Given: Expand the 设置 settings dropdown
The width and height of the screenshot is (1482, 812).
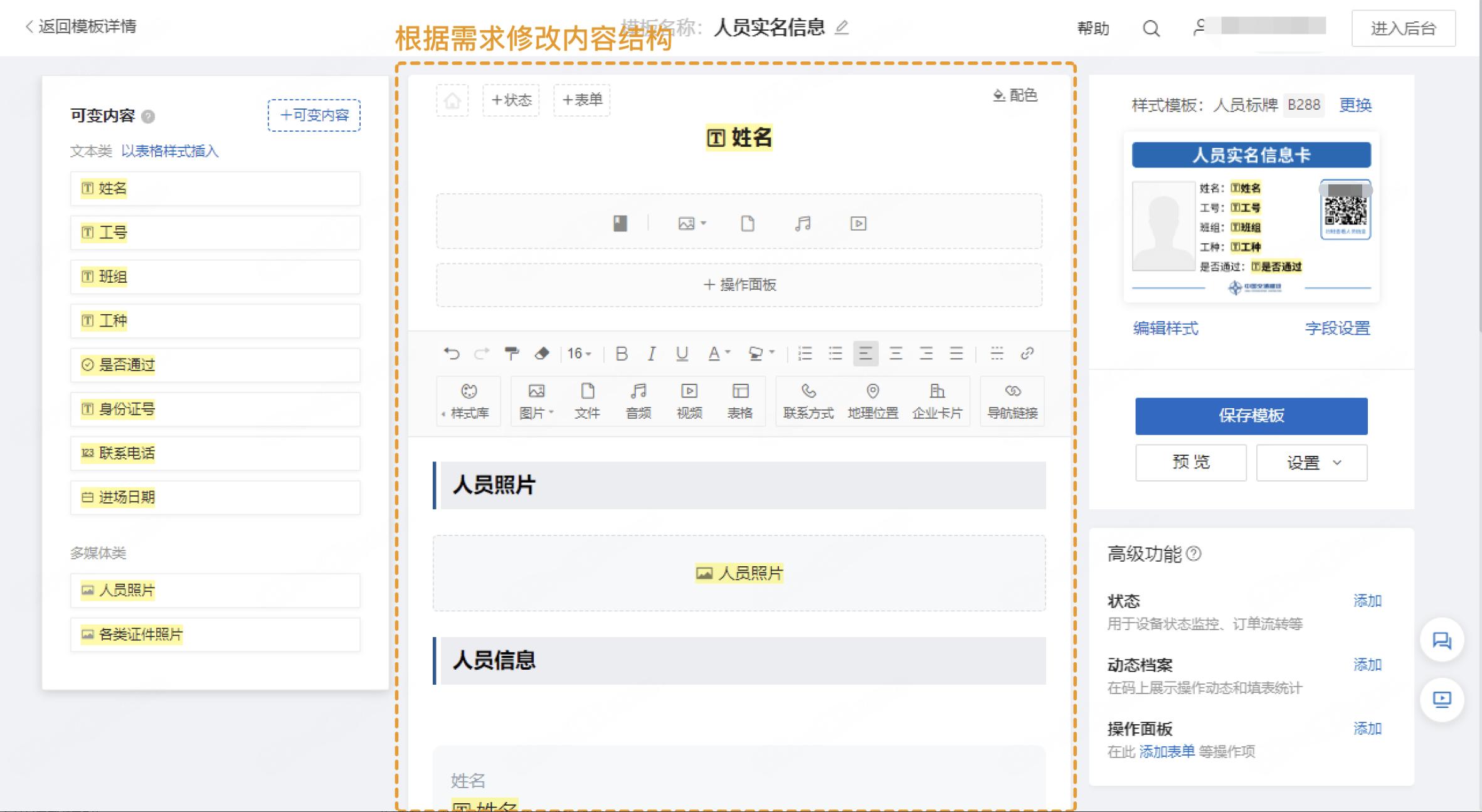Looking at the screenshot, I should point(1311,462).
